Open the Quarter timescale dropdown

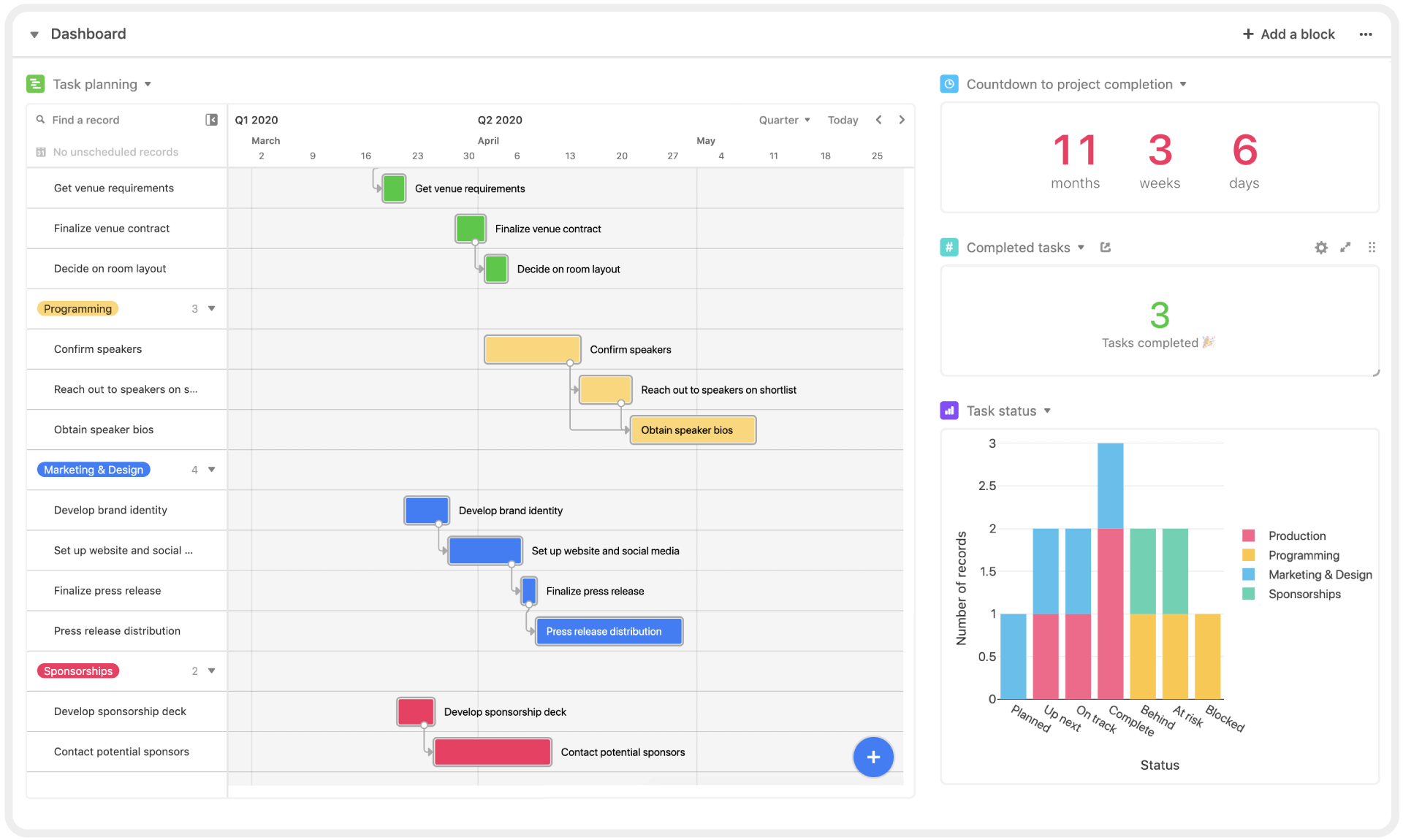[x=784, y=120]
